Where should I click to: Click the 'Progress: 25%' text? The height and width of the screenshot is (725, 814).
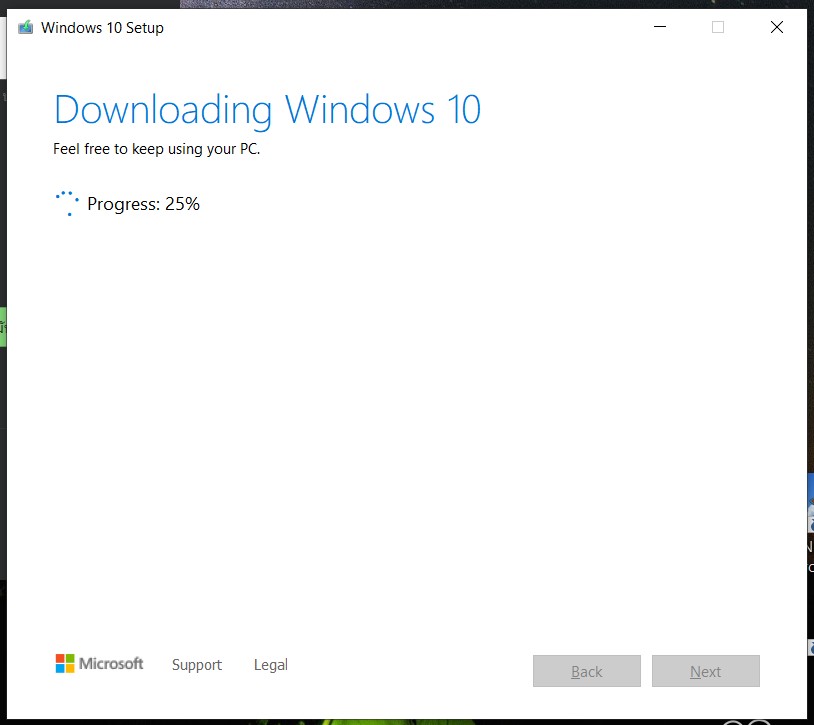click(x=143, y=204)
